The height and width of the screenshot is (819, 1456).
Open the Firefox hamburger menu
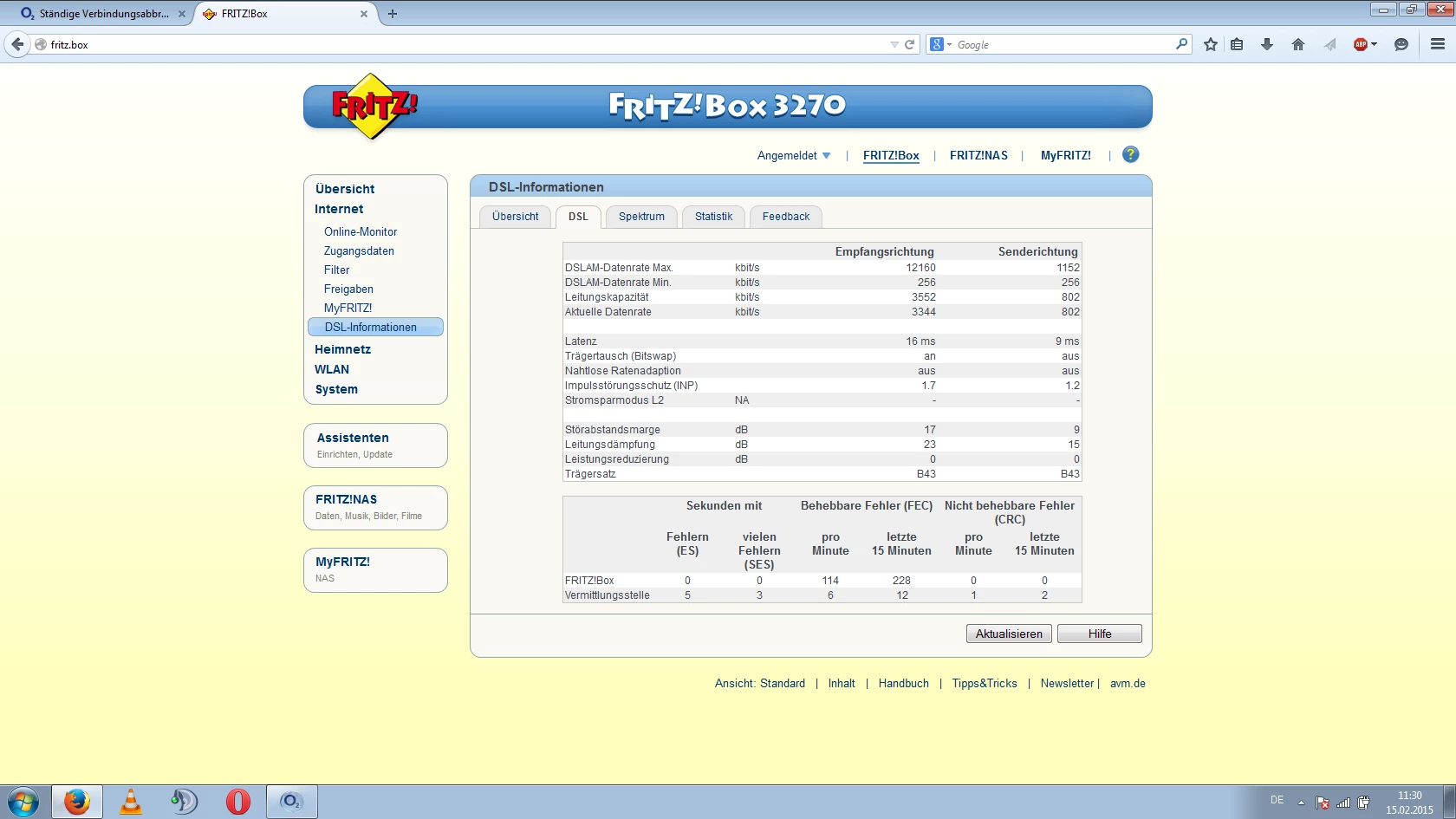(x=1438, y=44)
